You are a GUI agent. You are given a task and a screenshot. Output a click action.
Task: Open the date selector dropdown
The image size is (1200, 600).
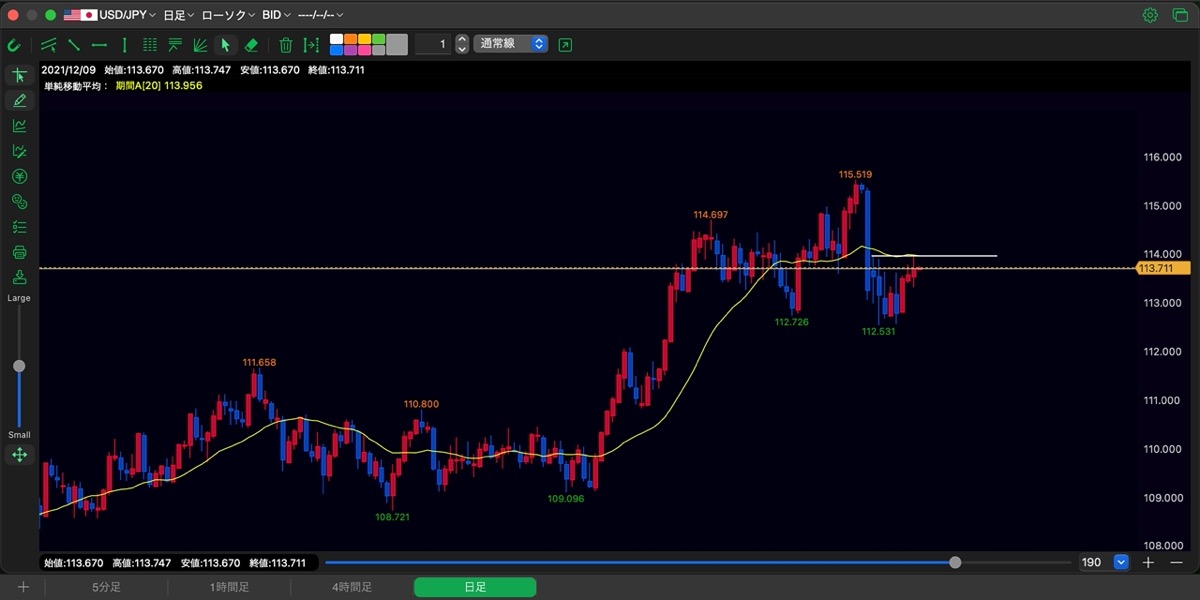pyautogui.click(x=321, y=15)
